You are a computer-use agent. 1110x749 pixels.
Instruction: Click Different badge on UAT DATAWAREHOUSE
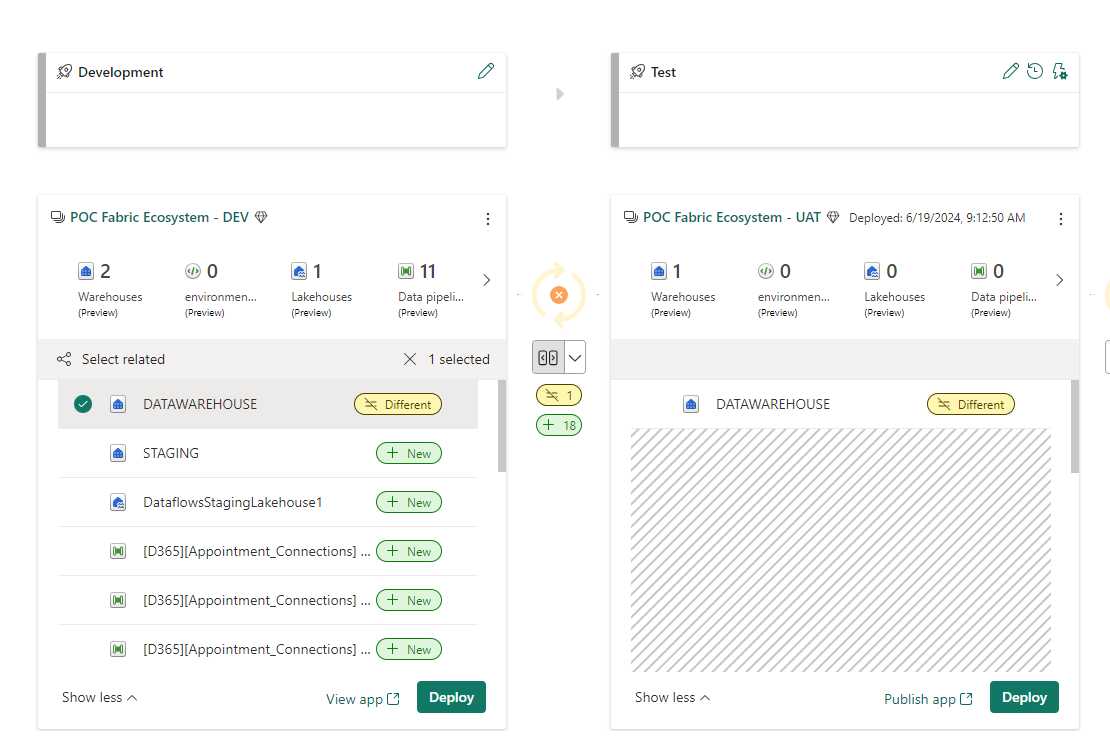[x=971, y=404]
